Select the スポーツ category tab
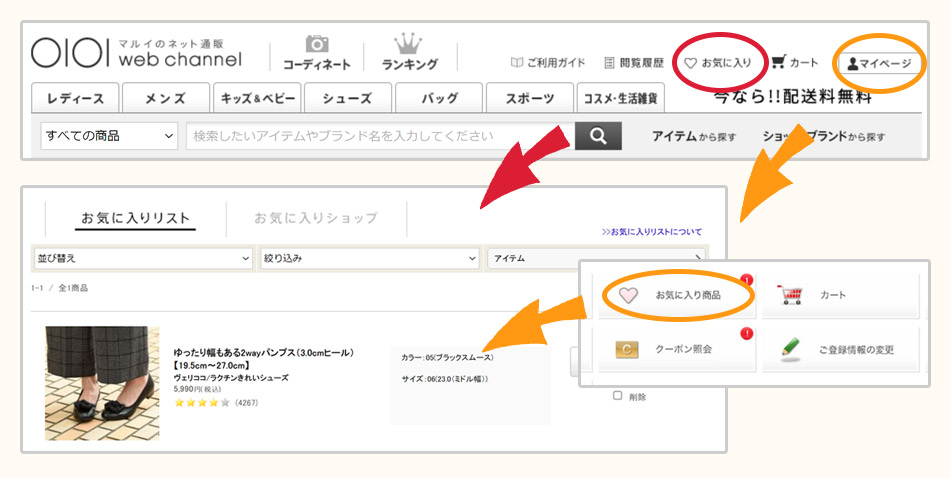950x478 pixels. coord(530,99)
